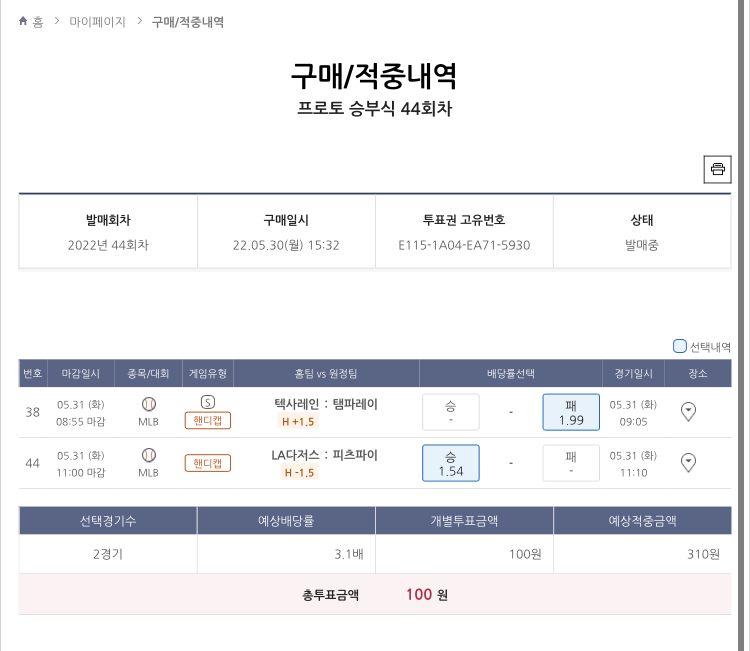Screen dimensions: 750x651
Task: Click game time 09:05
Action: tap(633, 421)
